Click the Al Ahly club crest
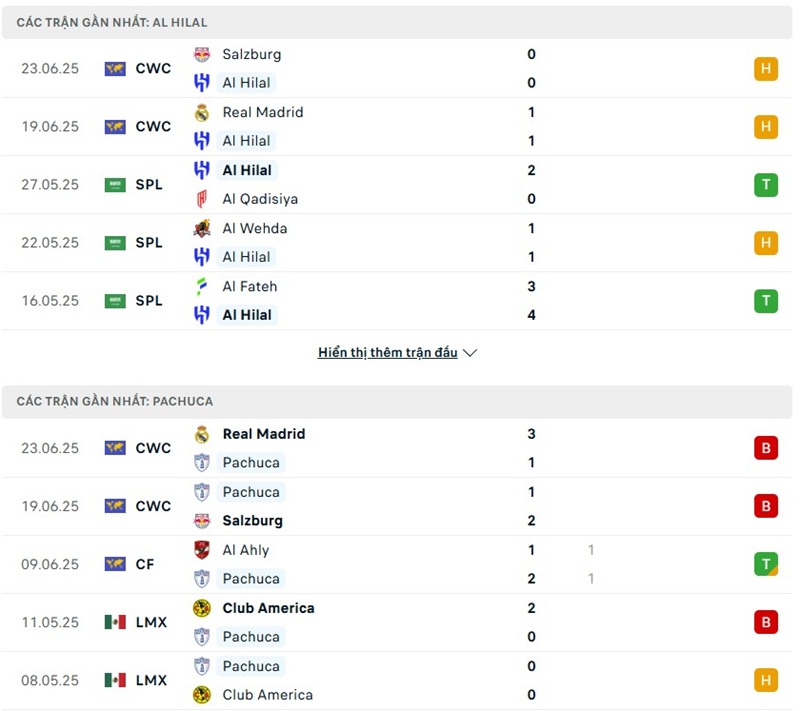 coord(202,550)
